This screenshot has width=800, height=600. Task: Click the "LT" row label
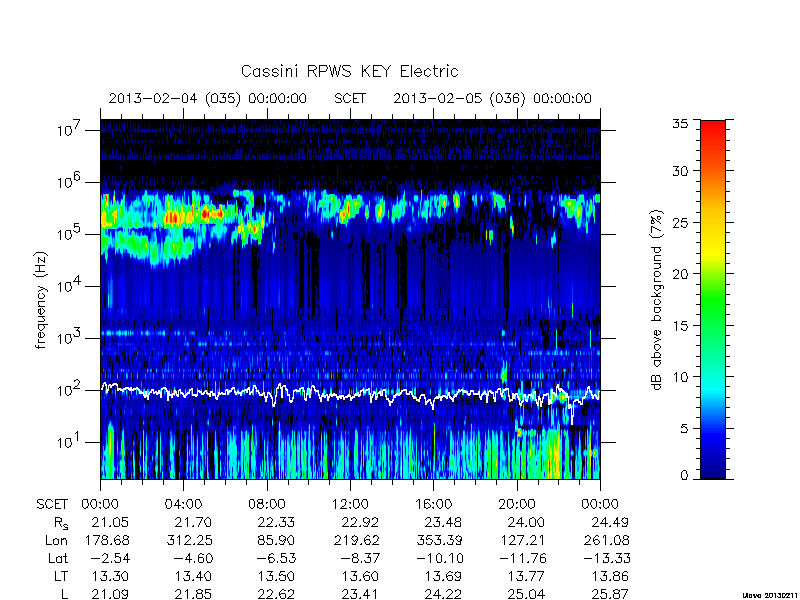coord(61,577)
